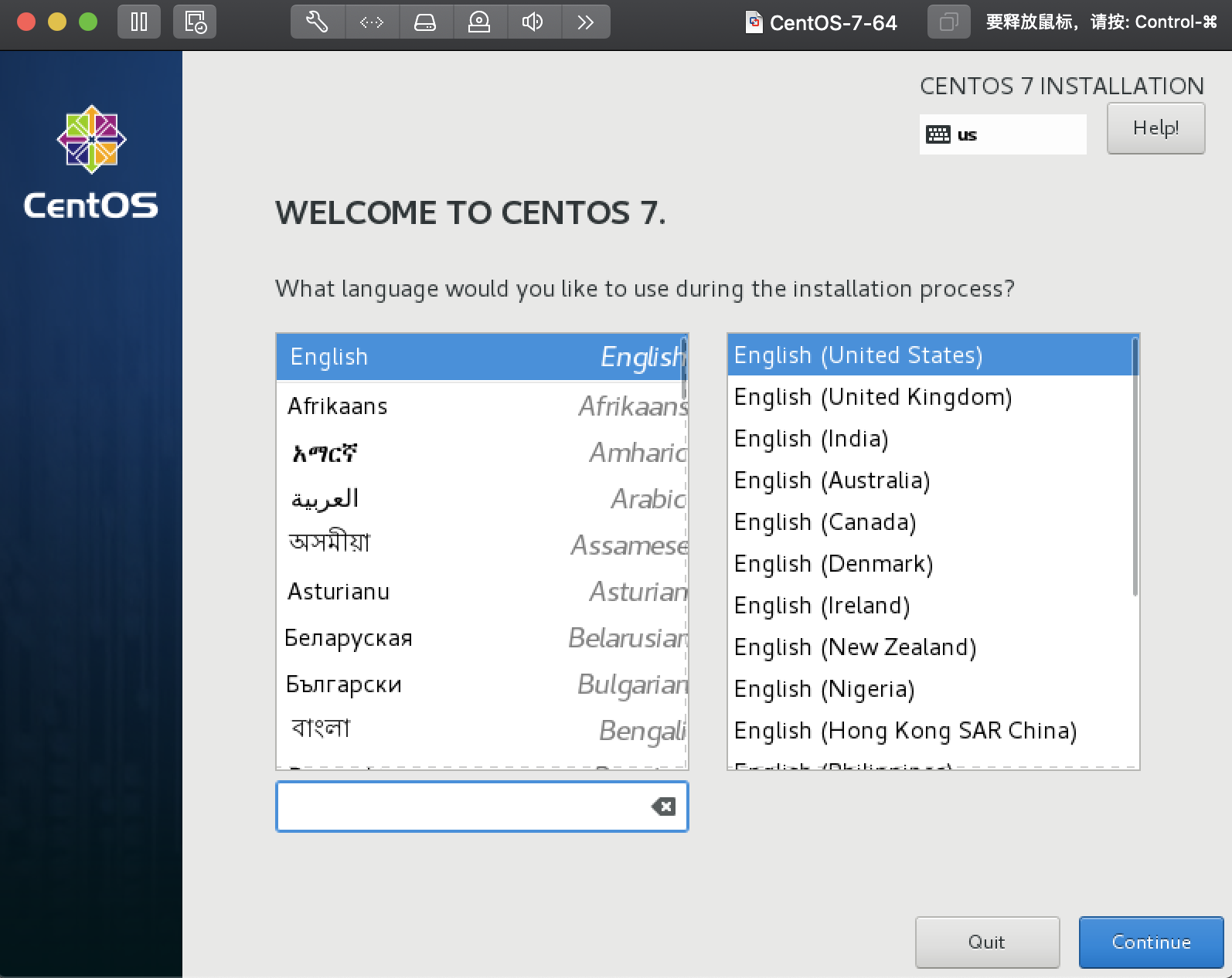Close the VM window red button
The image size is (1232, 978).
tap(26, 22)
